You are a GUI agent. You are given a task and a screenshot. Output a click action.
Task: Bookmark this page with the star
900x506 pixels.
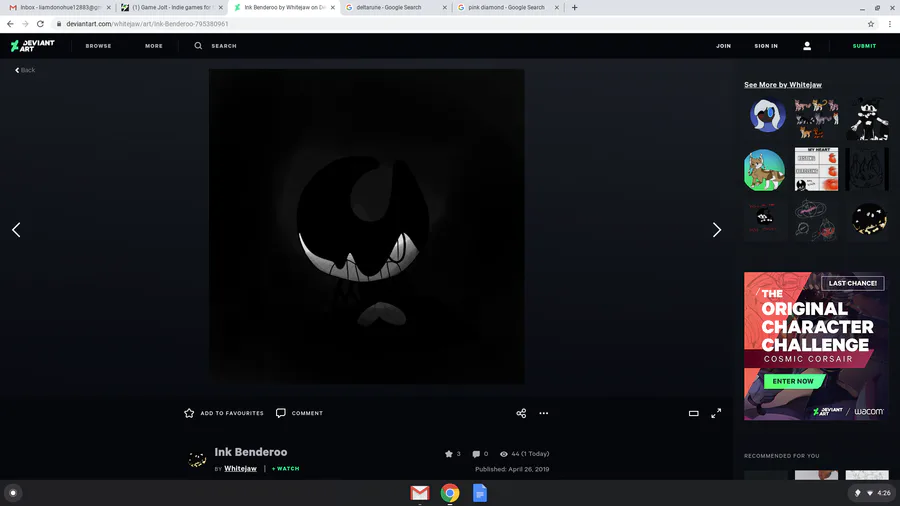pos(871,24)
